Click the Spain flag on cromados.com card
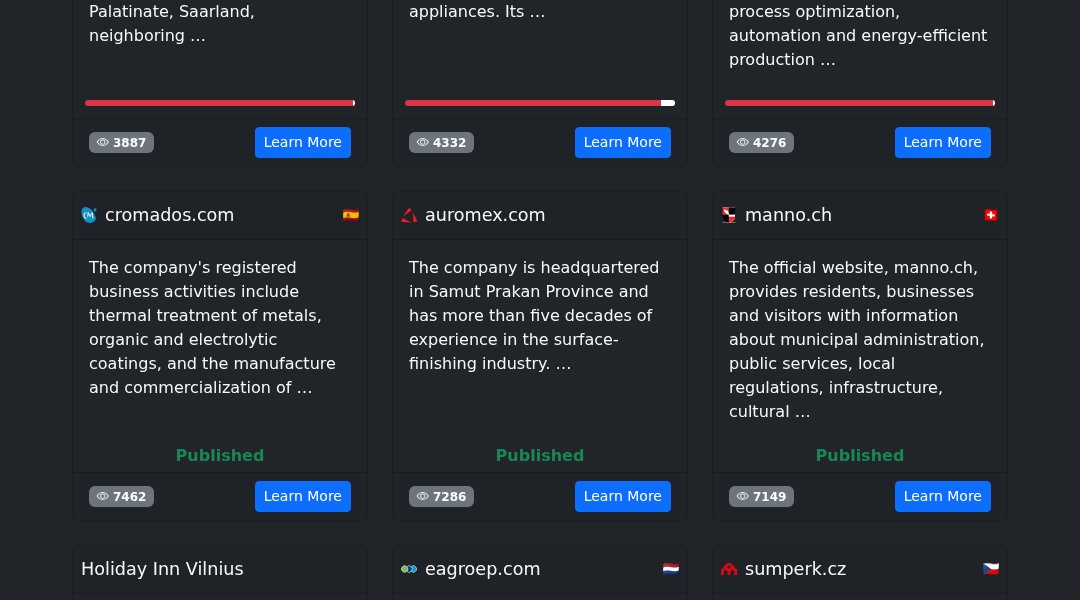The height and width of the screenshot is (600, 1080). [351, 215]
